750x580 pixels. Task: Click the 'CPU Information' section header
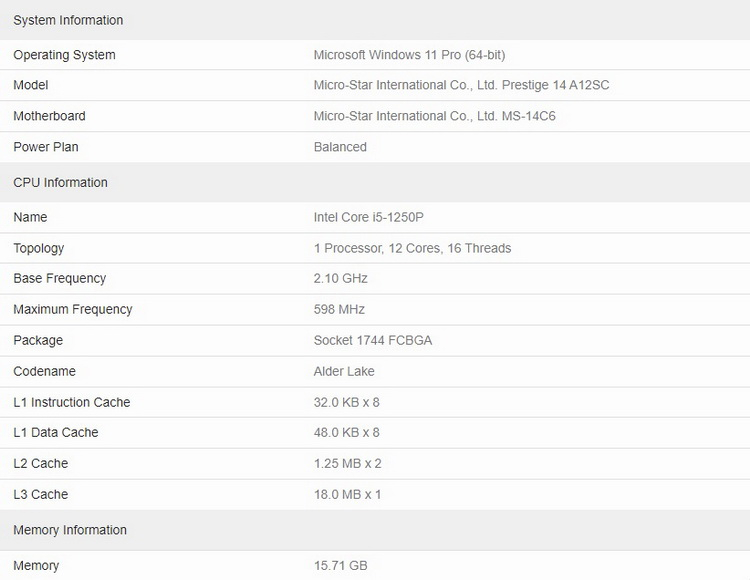[61, 182]
